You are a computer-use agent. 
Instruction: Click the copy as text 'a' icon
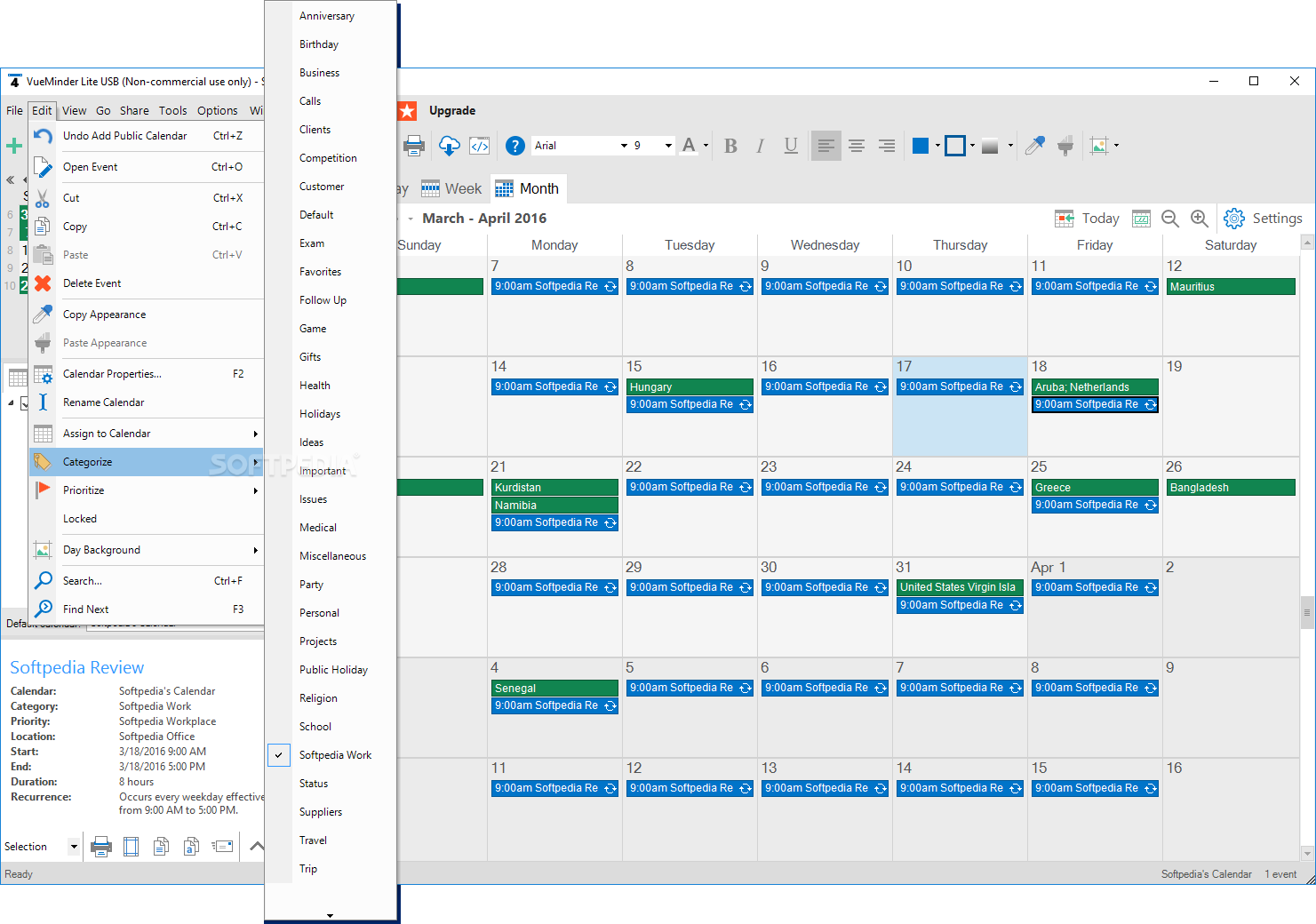click(x=191, y=847)
